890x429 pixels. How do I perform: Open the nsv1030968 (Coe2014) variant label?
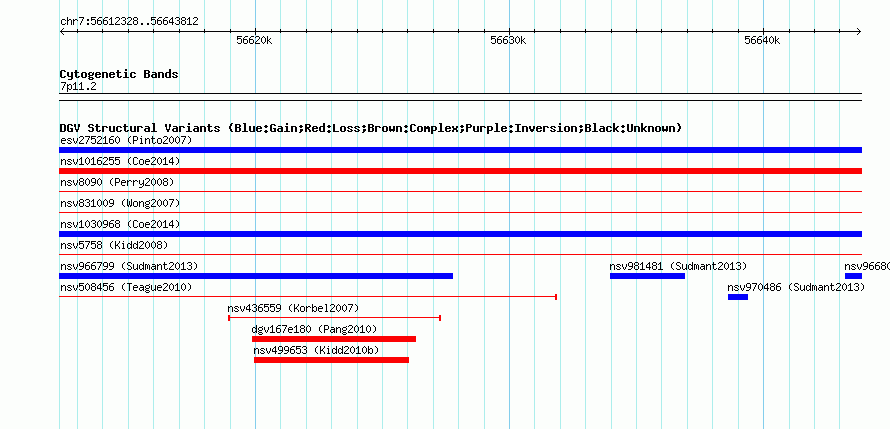120,224
